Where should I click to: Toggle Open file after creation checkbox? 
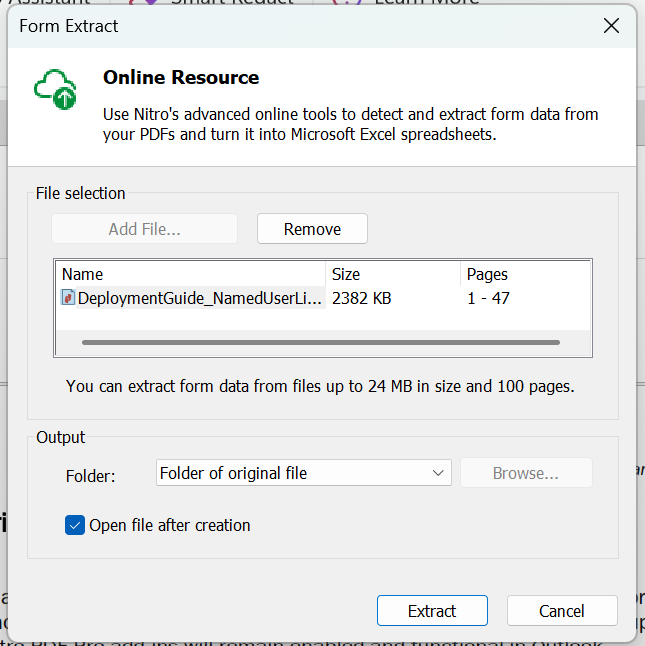coord(75,525)
